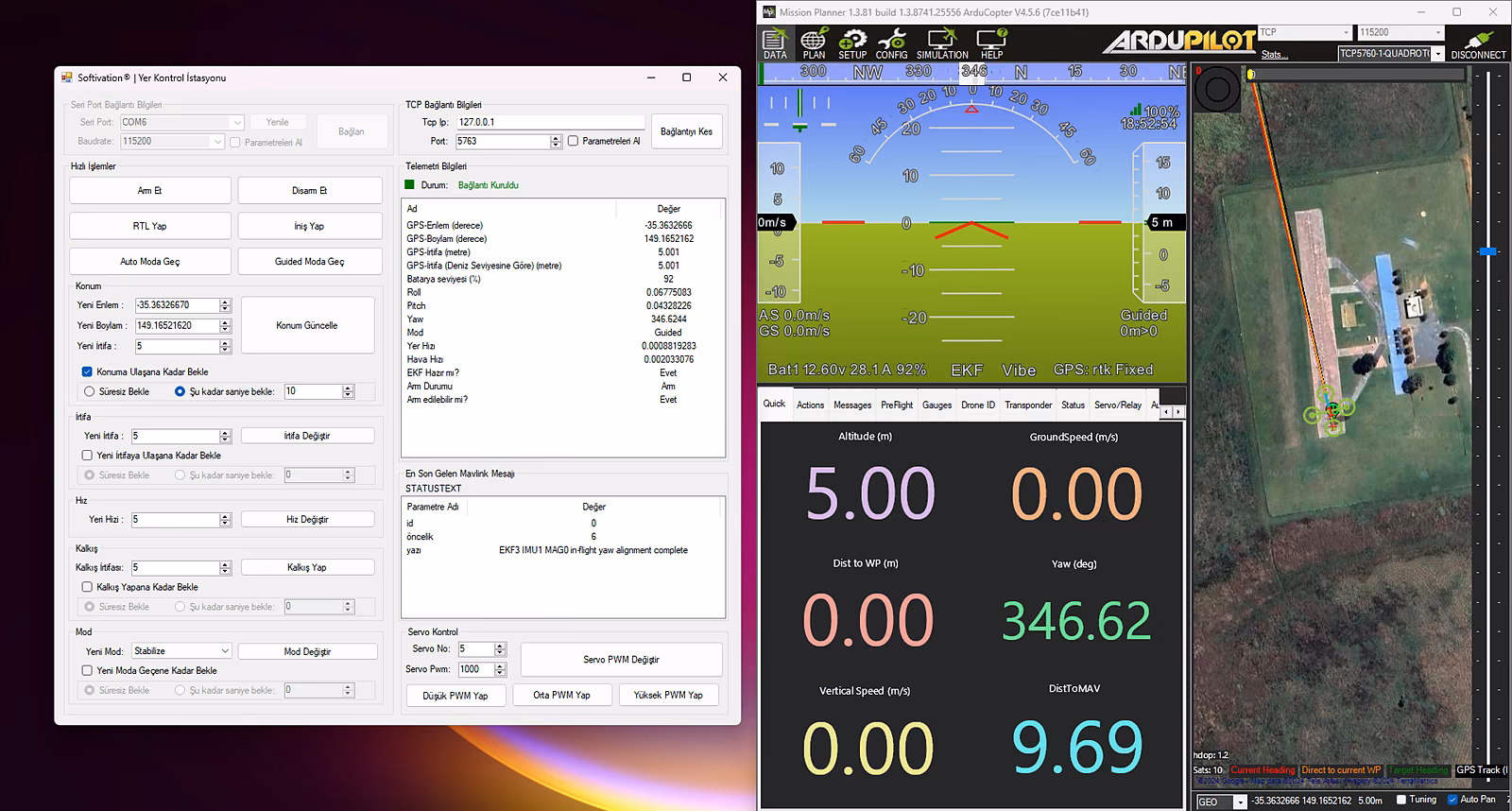Open the DATA flight screen icon
1512x811 pixels.
tap(775, 43)
